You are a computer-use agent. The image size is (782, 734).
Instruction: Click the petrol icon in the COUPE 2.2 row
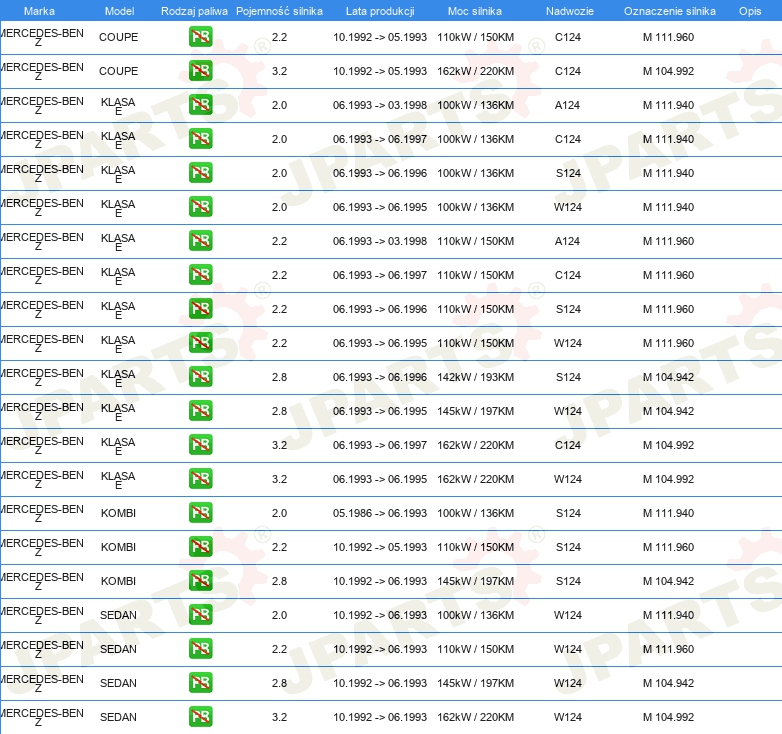click(x=200, y=37)
